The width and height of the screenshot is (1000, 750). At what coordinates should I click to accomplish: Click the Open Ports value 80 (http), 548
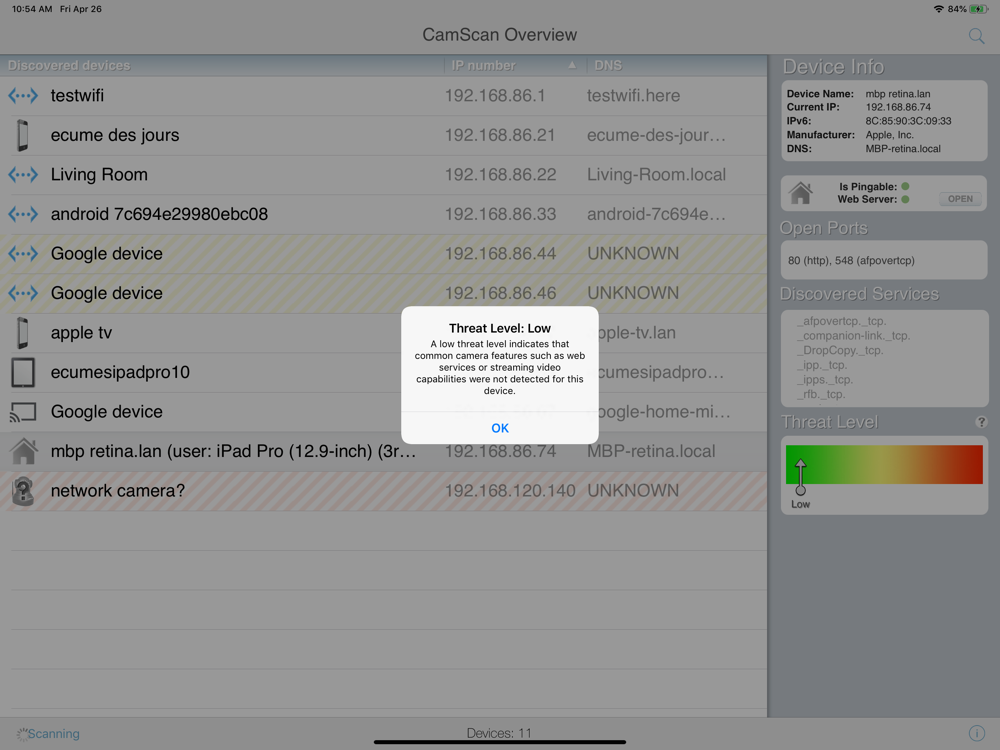point(851,260)
